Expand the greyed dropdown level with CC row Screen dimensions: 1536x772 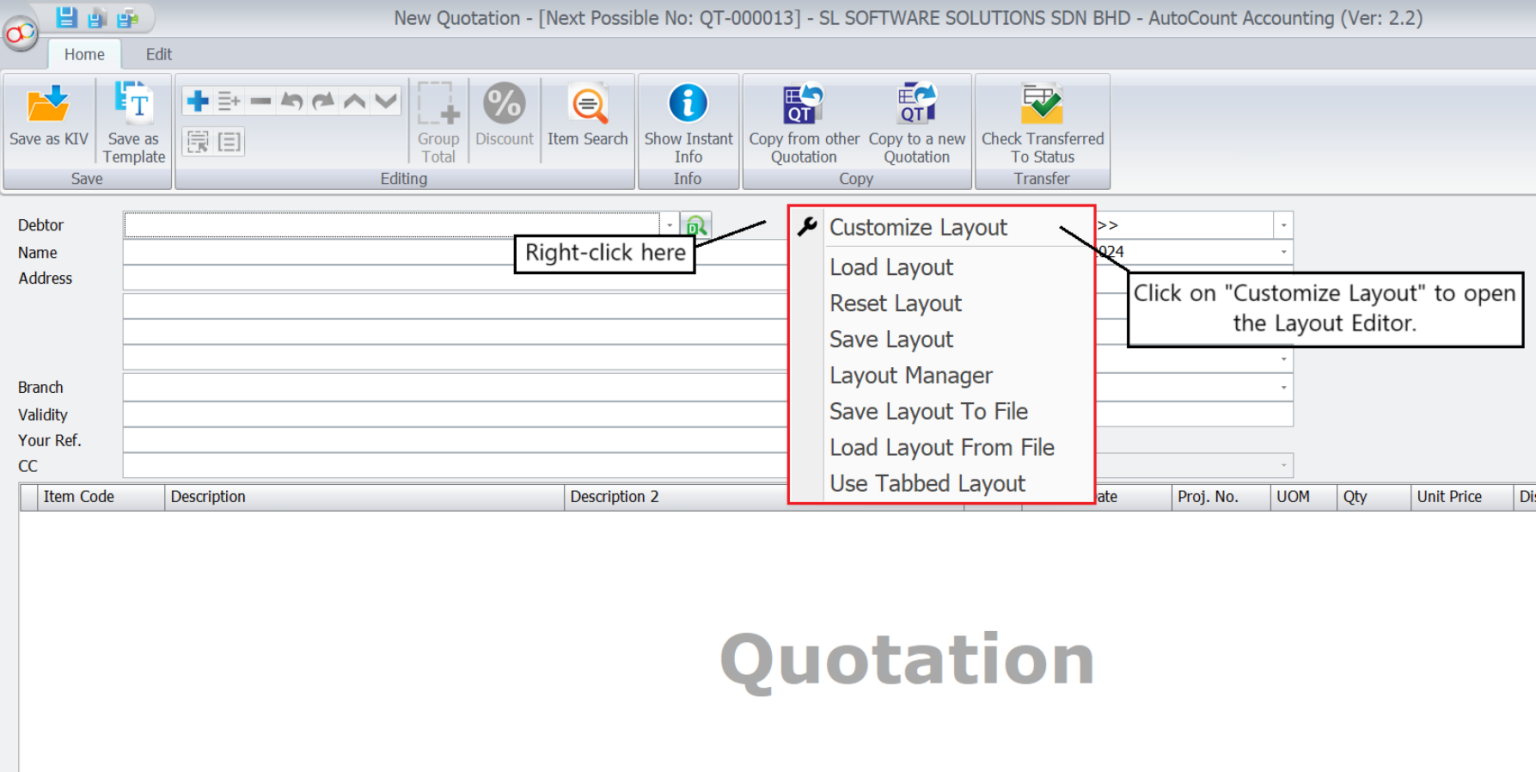tap(1284, 465)
